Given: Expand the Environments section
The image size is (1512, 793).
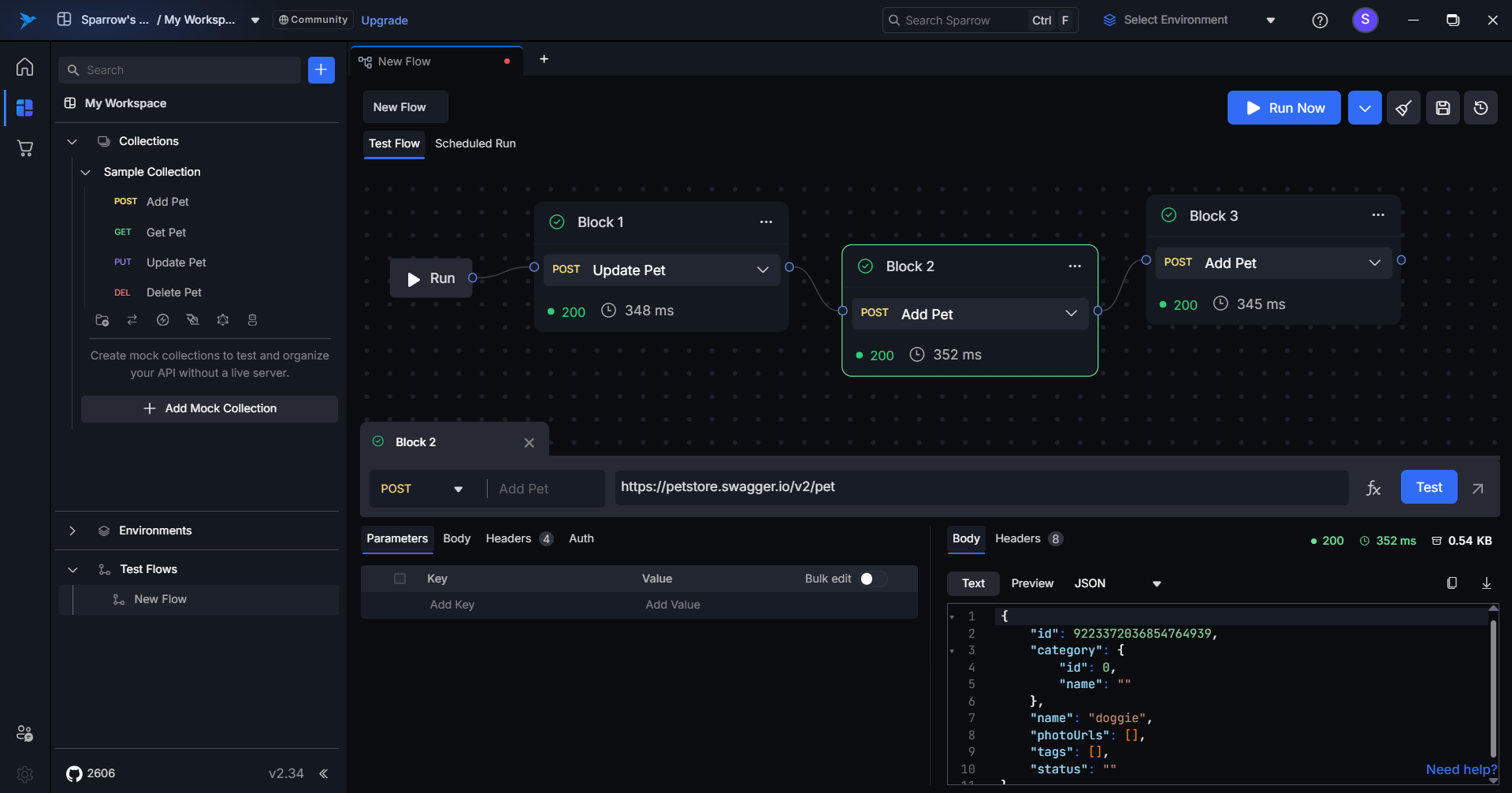Looking at the screenshot, I should [x=72, y=531].
